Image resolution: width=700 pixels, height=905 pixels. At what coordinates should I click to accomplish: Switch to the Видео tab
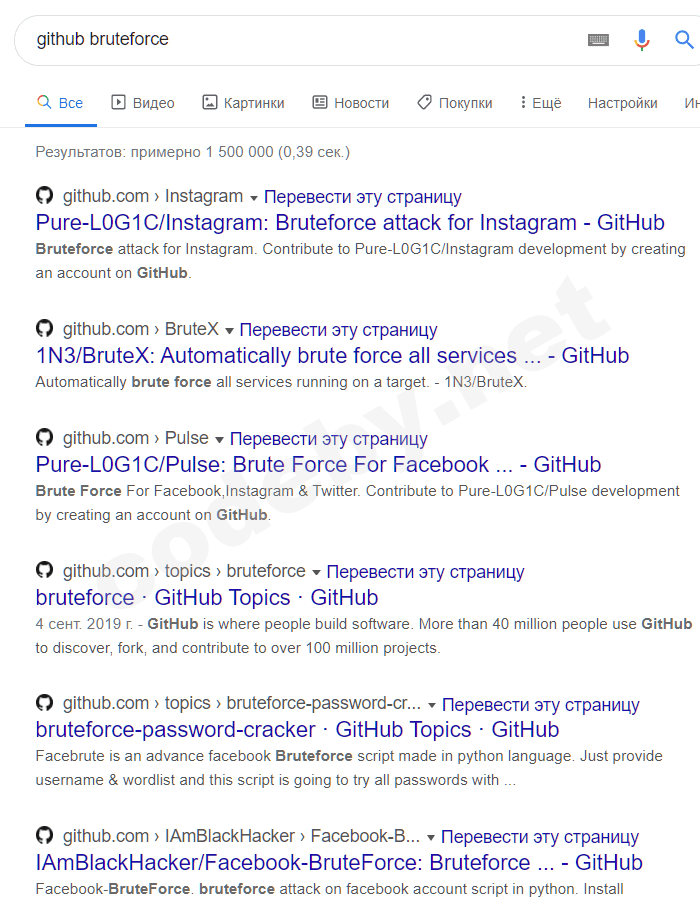143,103
